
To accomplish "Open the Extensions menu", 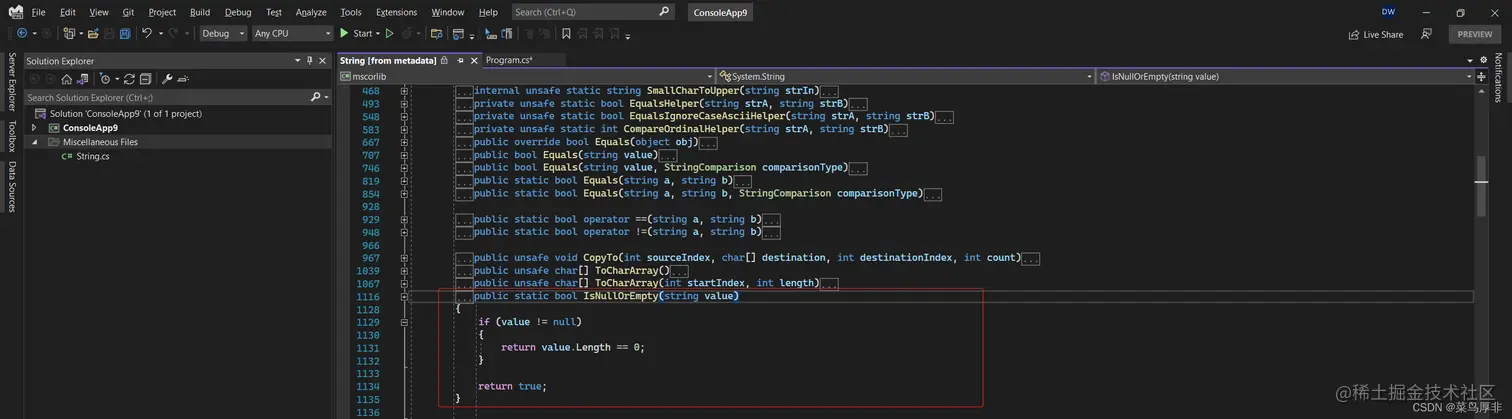I will click(x=397, y=12).
